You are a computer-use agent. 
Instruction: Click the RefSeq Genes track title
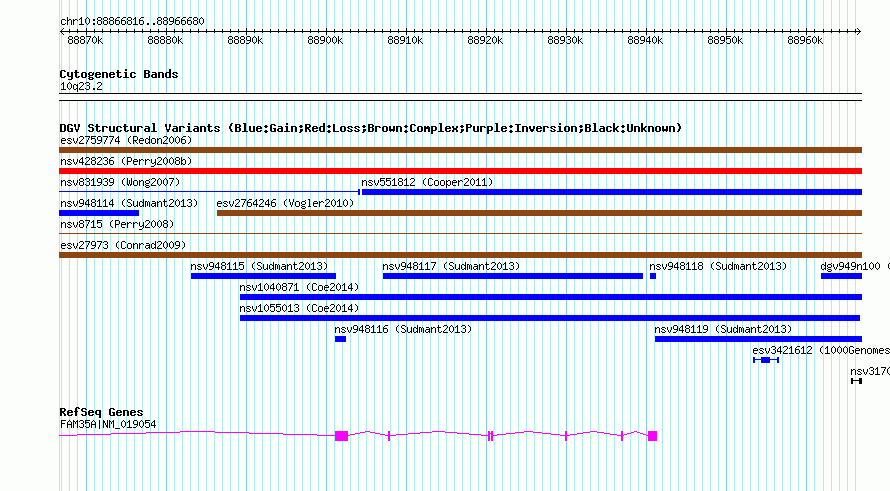point(101,412)
